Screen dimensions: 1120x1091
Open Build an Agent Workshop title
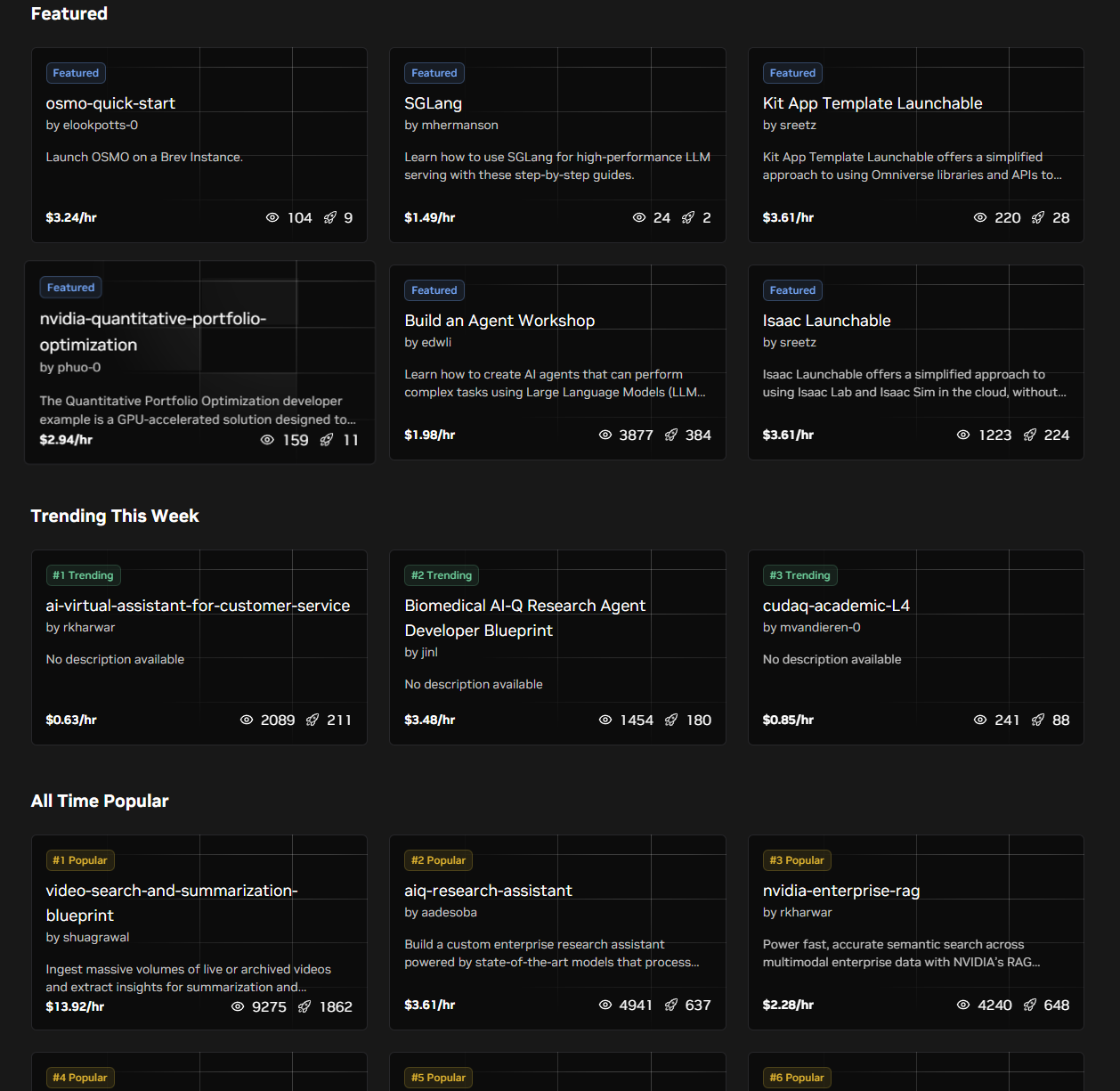[x=499, y=321]
